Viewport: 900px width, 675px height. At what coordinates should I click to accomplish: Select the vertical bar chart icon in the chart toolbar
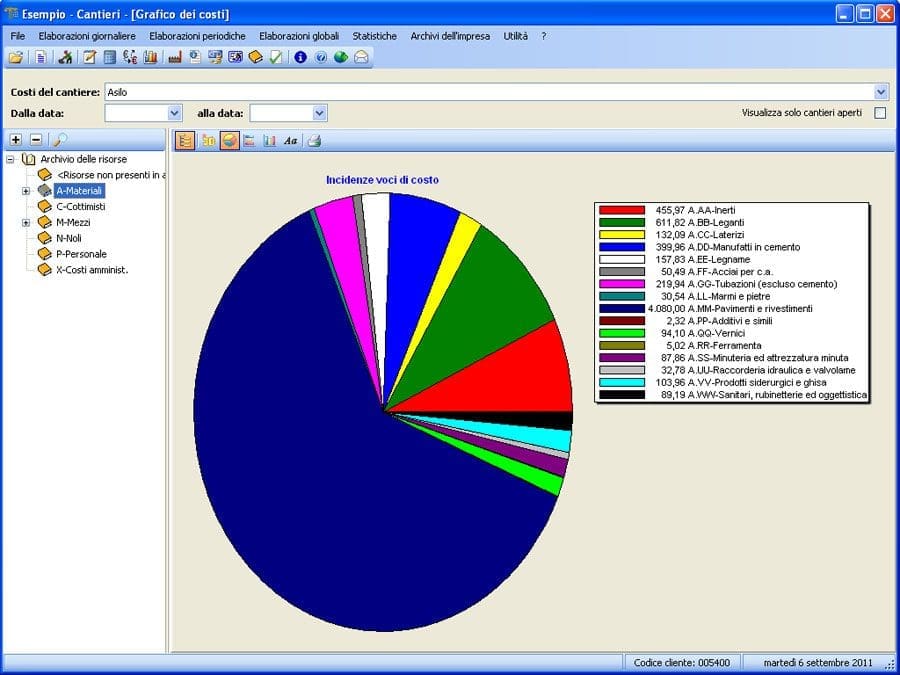click(x=270, y=141)
